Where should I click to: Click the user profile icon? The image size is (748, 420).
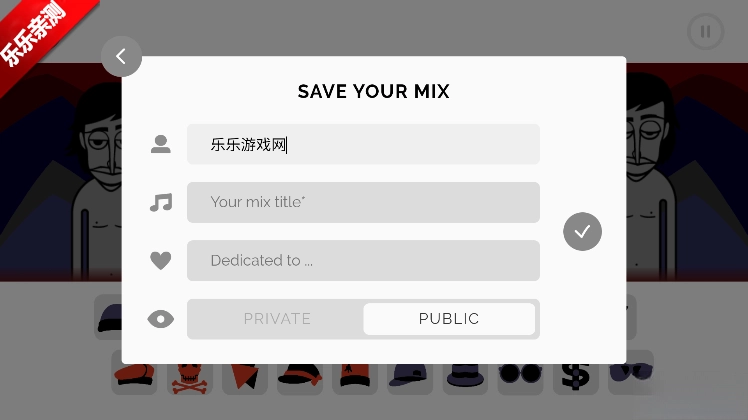point(160,144)
